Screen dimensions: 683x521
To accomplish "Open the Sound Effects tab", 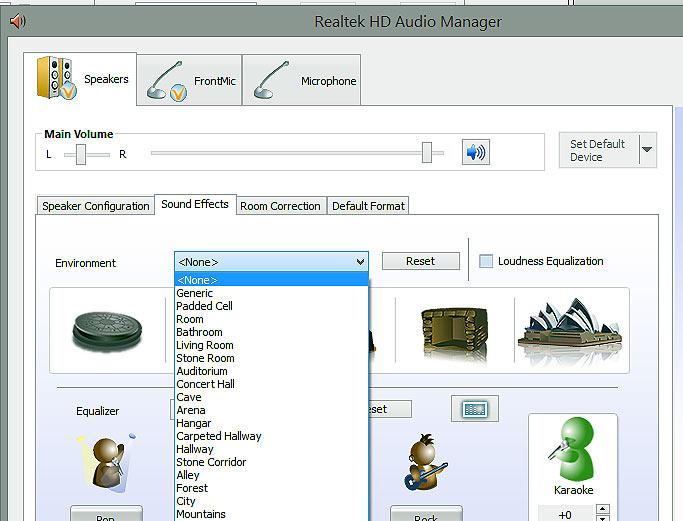I will [x=195, y=204].
